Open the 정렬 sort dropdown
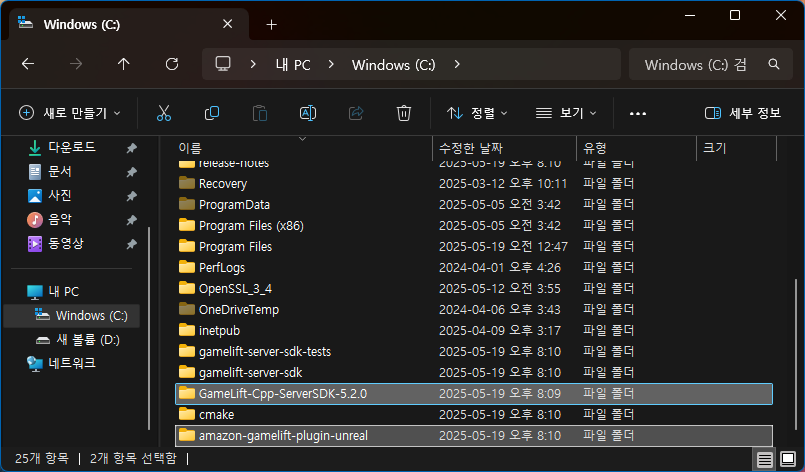805x472 pixels. [x=477, y=113]
